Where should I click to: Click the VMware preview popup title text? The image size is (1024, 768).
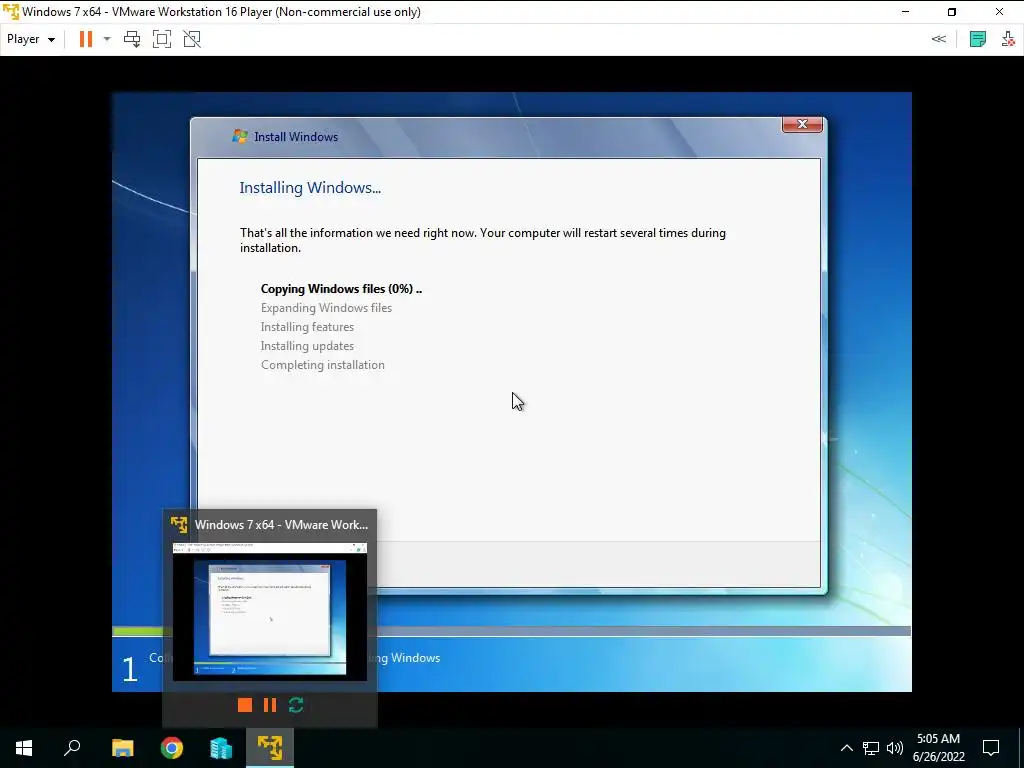pos(281,524)
